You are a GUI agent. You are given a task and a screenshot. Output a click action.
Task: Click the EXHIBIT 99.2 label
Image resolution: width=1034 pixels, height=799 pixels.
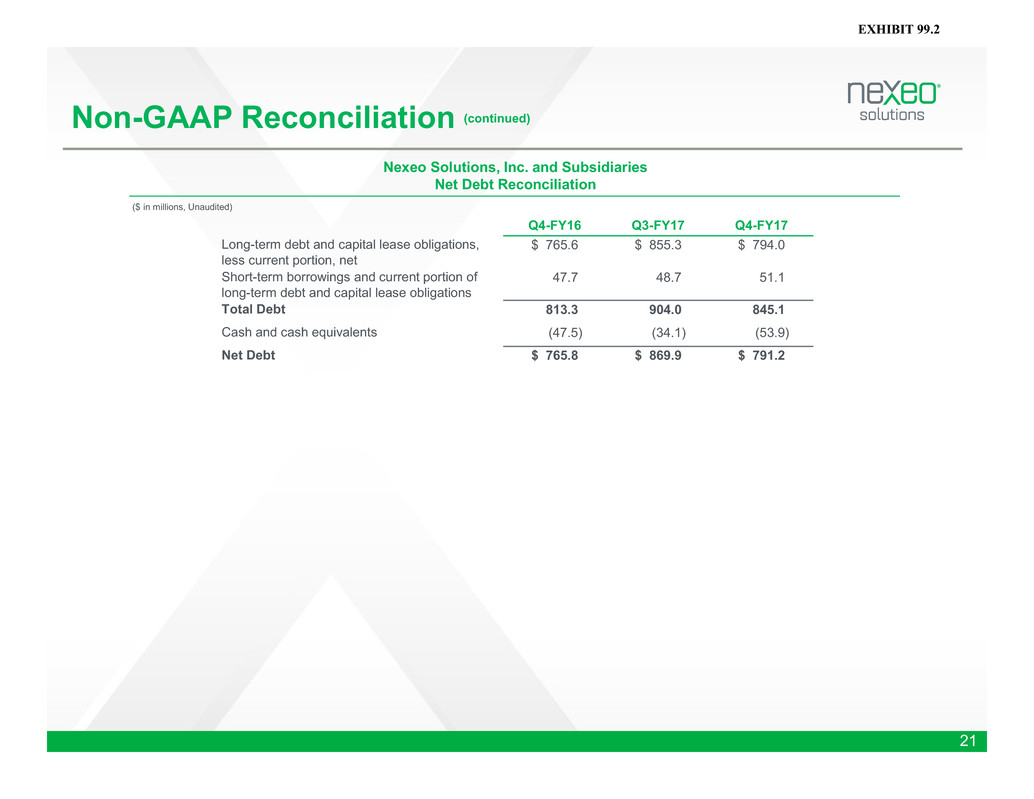[x=899, y=31]
